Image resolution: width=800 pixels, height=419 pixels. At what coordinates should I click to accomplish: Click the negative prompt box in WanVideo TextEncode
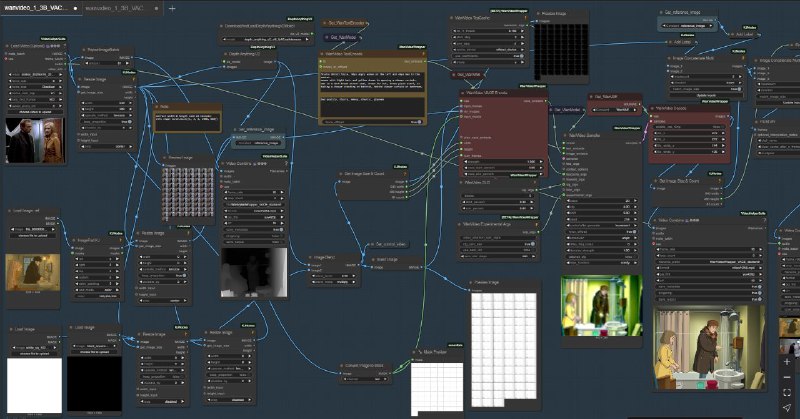[x=373, y=107]
